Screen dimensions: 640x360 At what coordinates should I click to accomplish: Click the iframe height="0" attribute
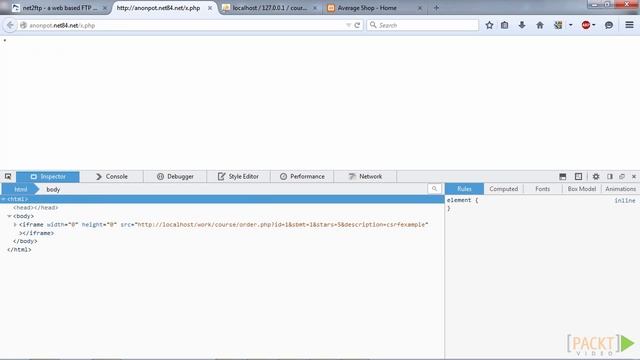pyautogui.click(x=99, y=224)
